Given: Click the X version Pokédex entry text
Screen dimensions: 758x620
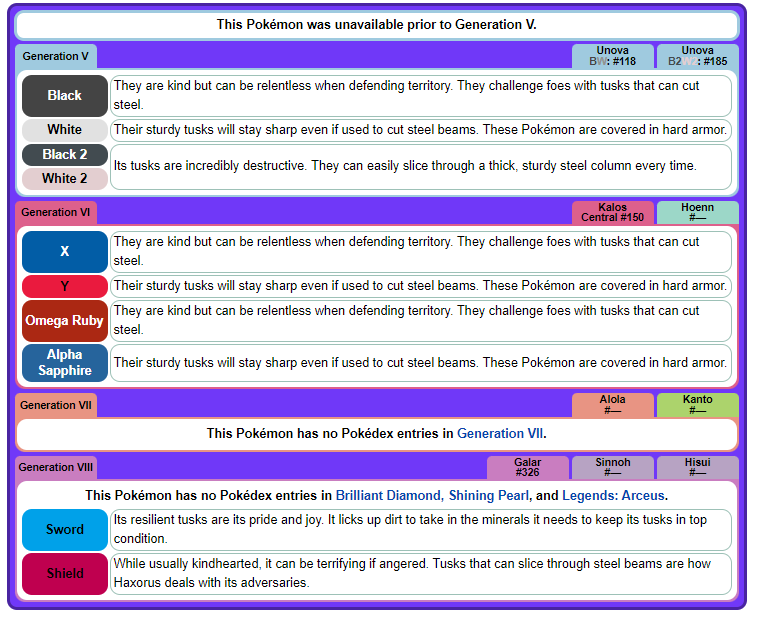Looking at the screenshot, I should pyautogui.click(x=421, y=252).
